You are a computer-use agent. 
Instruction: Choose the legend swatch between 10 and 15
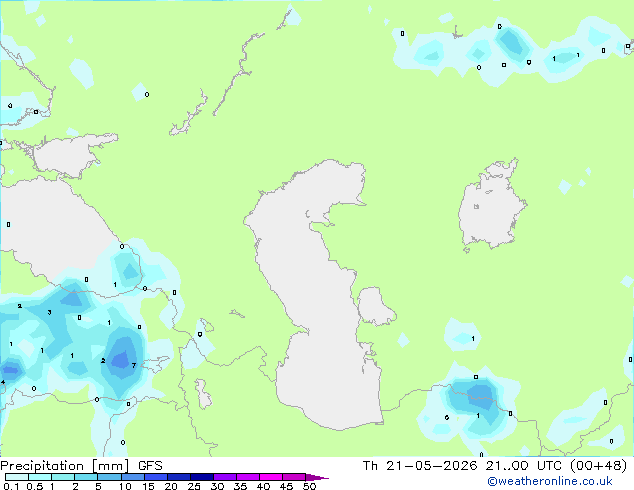pyautogui.click(x=133, y=477)
